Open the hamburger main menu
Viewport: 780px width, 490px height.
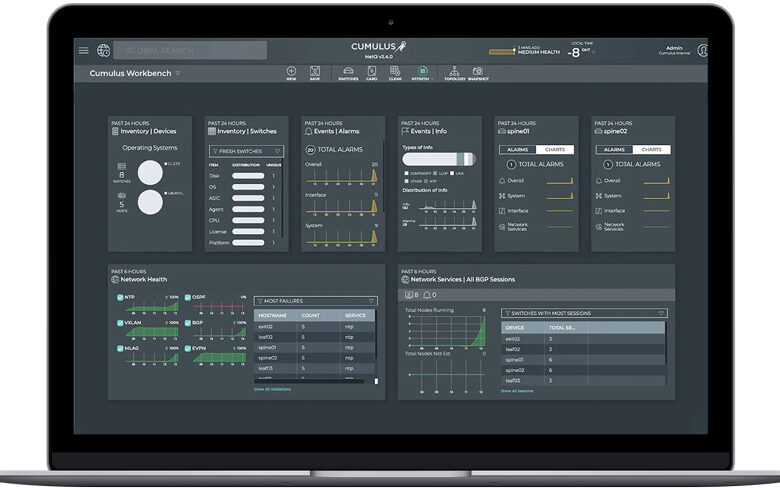pyautogui.click(x=84, y=50)
